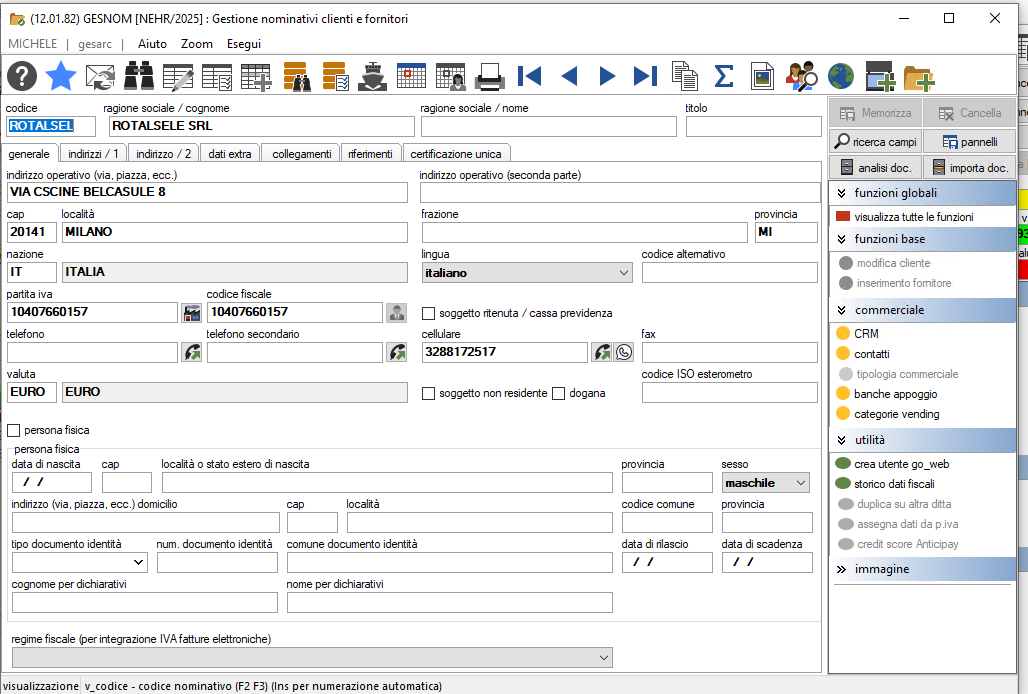Switch to the dati extra tab
The image size is (1028, 694).
[229, 154]
